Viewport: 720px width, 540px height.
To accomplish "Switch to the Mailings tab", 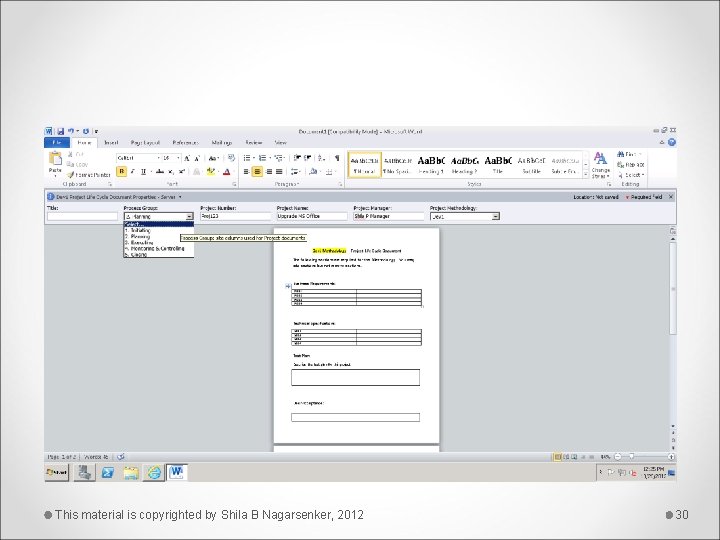I will click(x=221, y=143).
